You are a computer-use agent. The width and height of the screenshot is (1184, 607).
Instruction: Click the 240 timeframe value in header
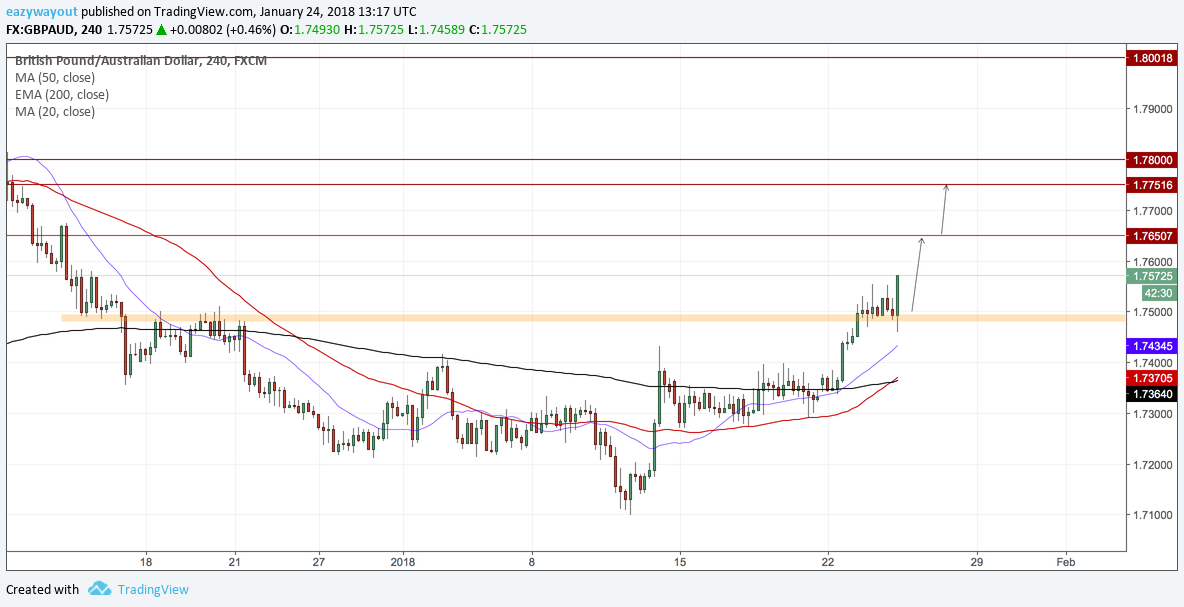coord(93,29)
